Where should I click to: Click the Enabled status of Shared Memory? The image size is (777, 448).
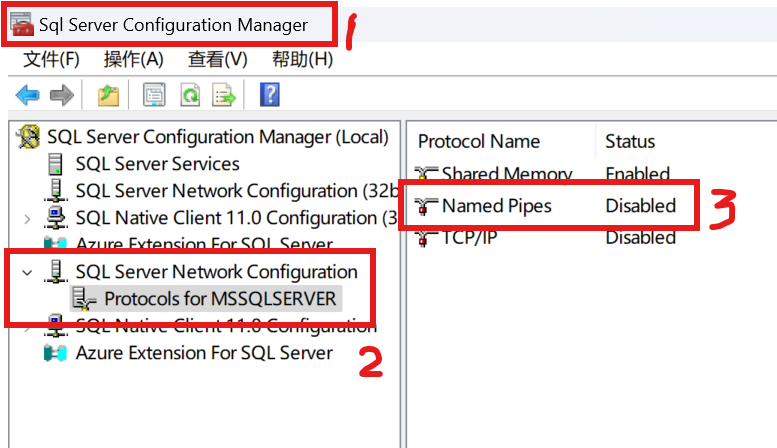pyautogui.click(x=638, y=174)
